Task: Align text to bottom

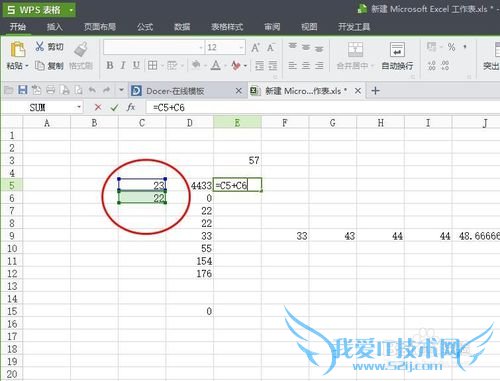Action: coord(319,49)
